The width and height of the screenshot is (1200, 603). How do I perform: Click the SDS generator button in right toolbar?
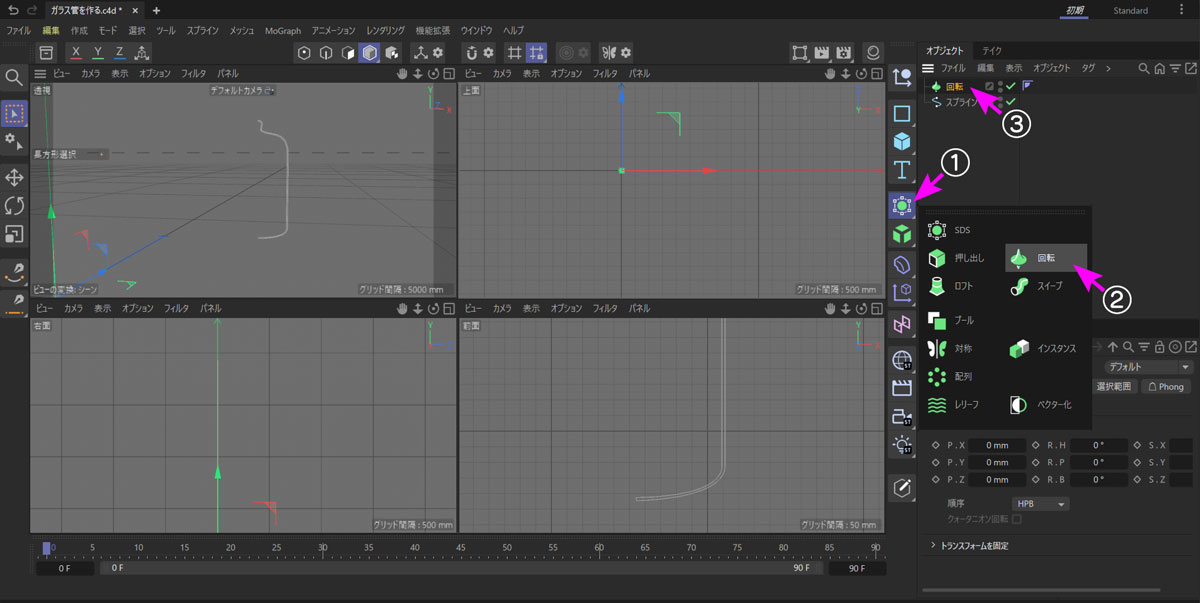tap(901, 205)
